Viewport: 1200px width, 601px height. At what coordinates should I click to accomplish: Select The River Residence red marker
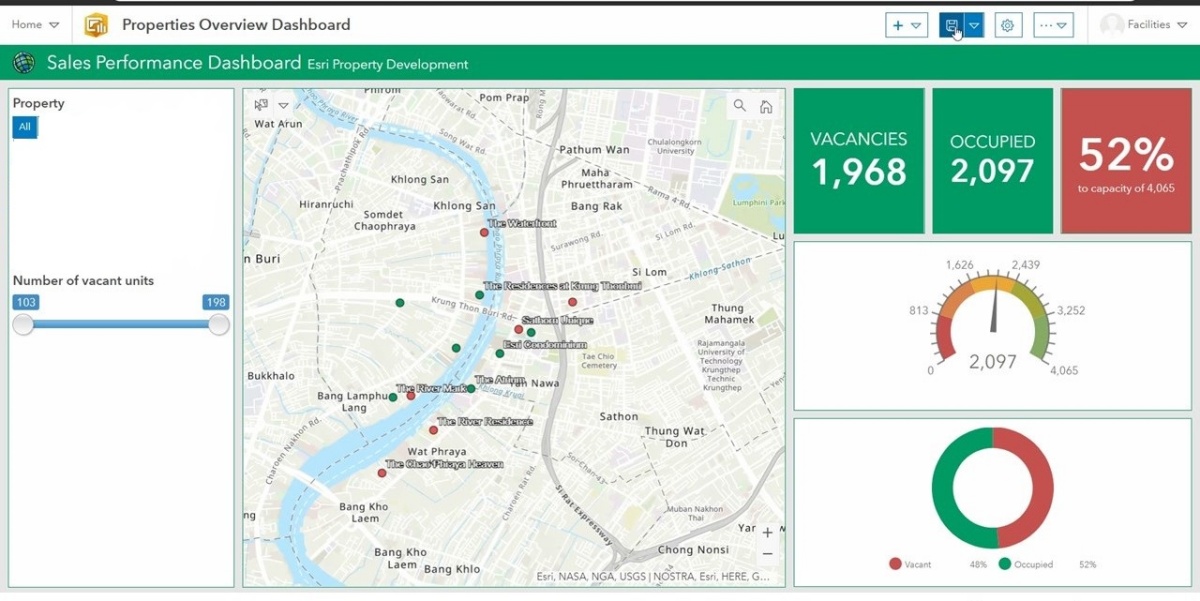click(434, 430)
